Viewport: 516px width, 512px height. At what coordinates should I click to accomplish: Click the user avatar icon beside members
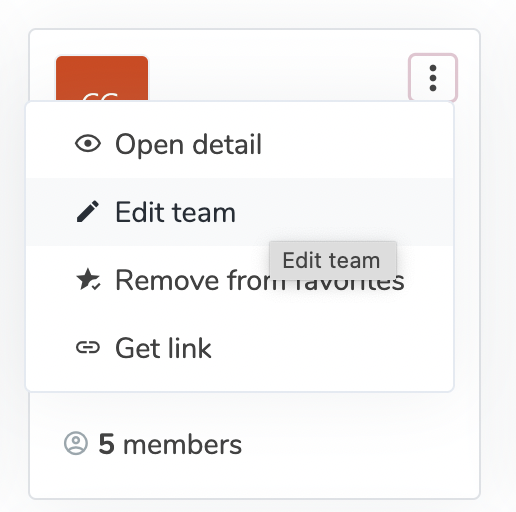[x=76, y=443]
